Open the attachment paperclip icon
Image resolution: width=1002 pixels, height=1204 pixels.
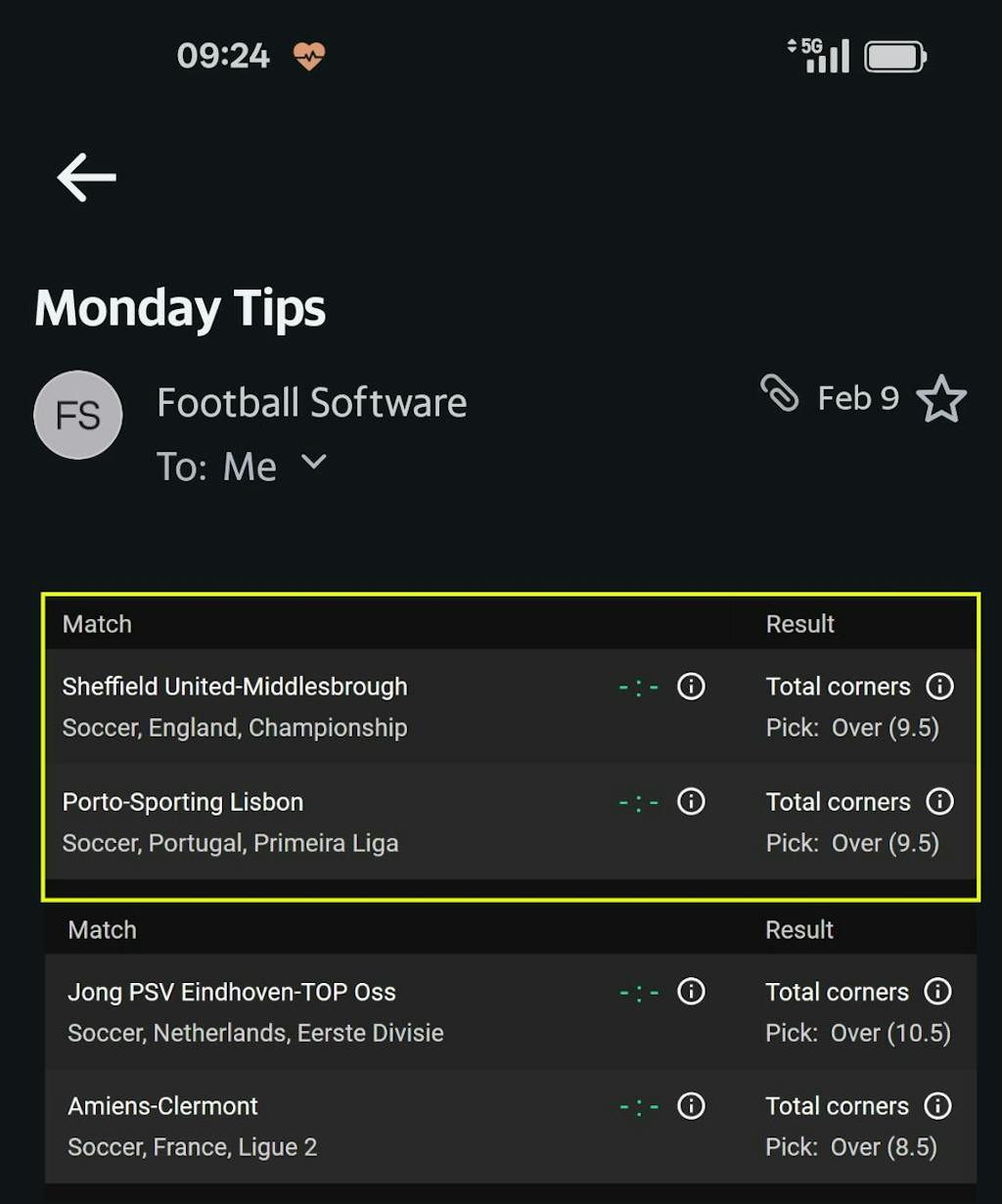[x=780, y=394]
